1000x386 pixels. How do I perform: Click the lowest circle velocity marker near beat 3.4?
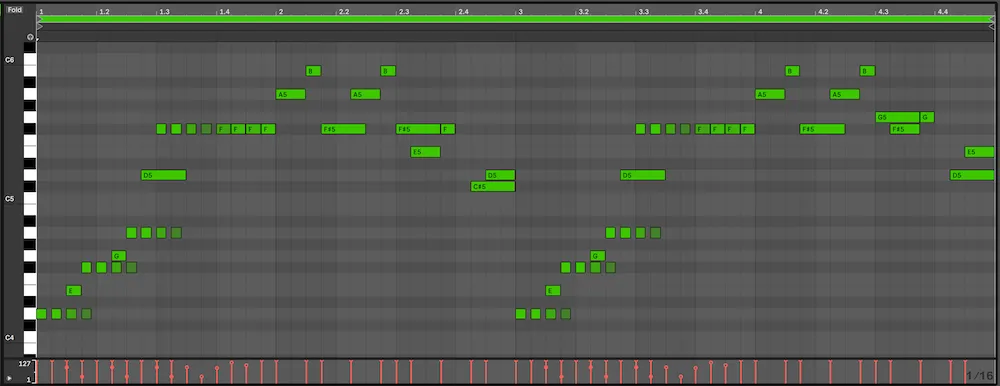click(680, 377)
